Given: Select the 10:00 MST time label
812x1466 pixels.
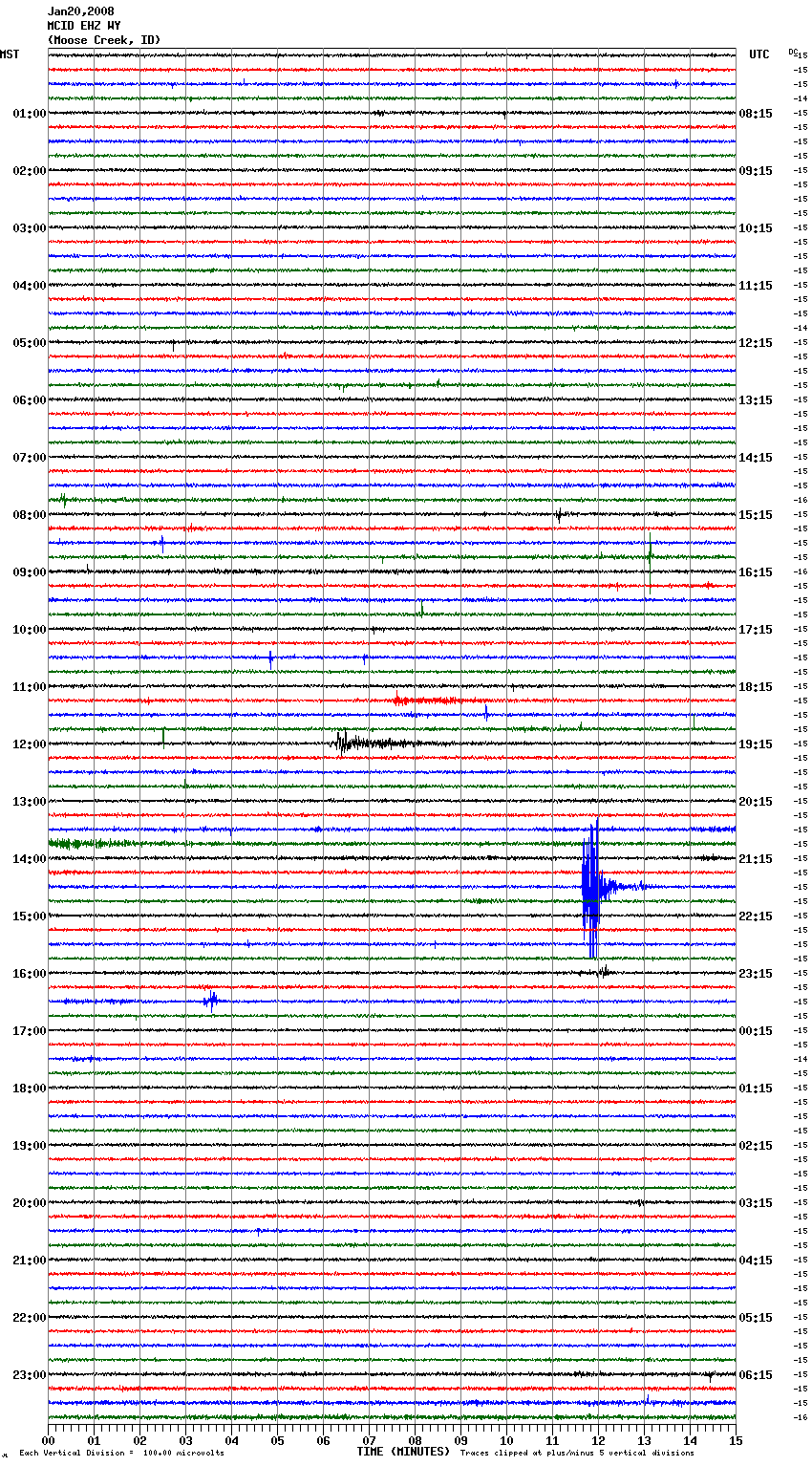Looking at the screenshot, I should [30, 630].
